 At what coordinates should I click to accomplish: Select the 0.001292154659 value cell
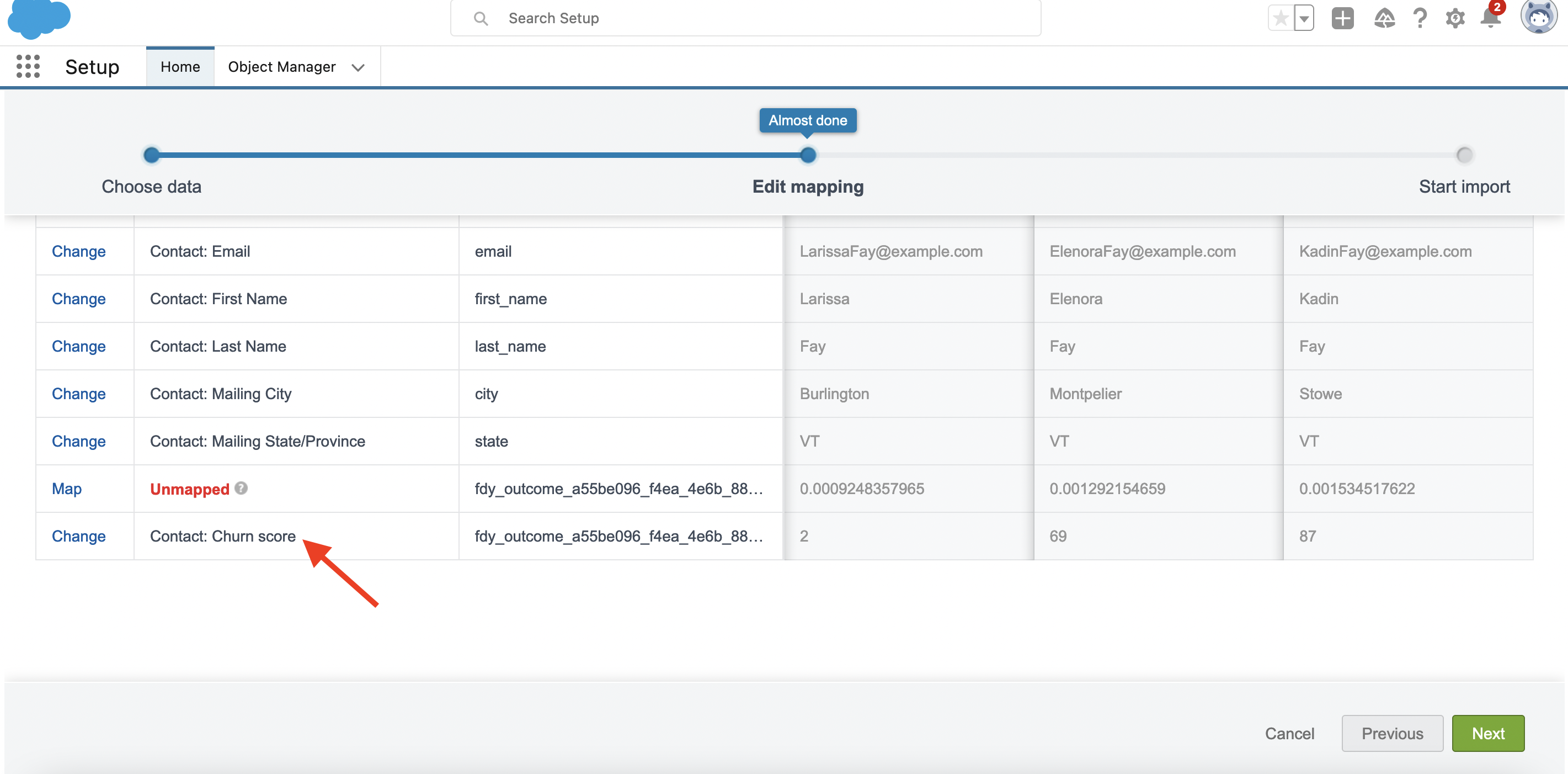point(1159,489)
